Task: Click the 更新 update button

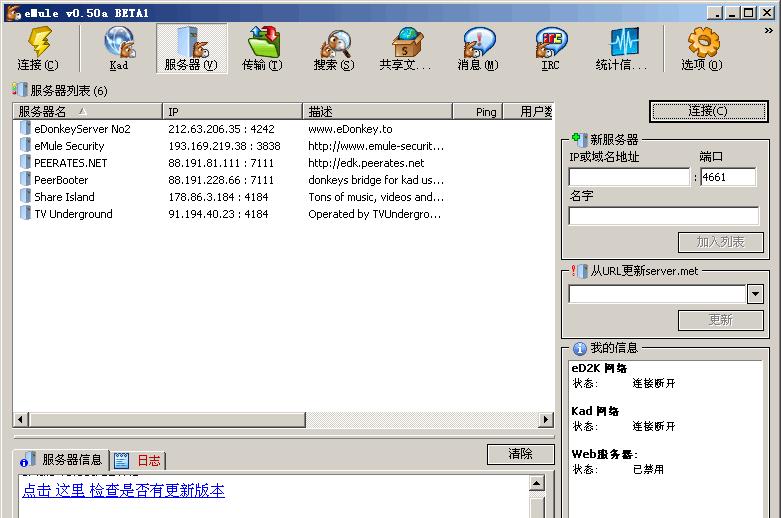Action: click(720, 320)
